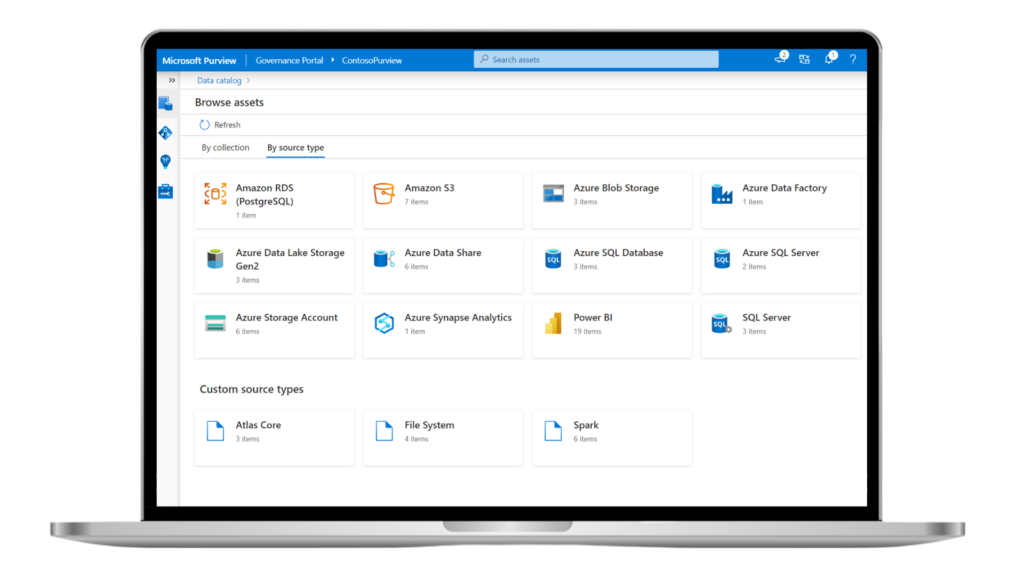Click the Azure Blob Storage icon
1024x576 pixels.
553,193
